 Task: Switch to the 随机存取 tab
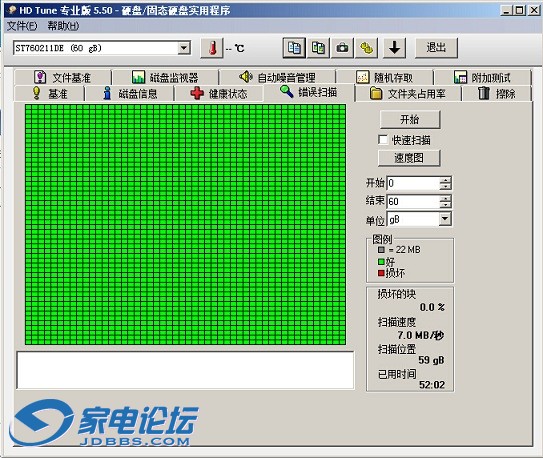pyautogui.click(x=385, y=77)
